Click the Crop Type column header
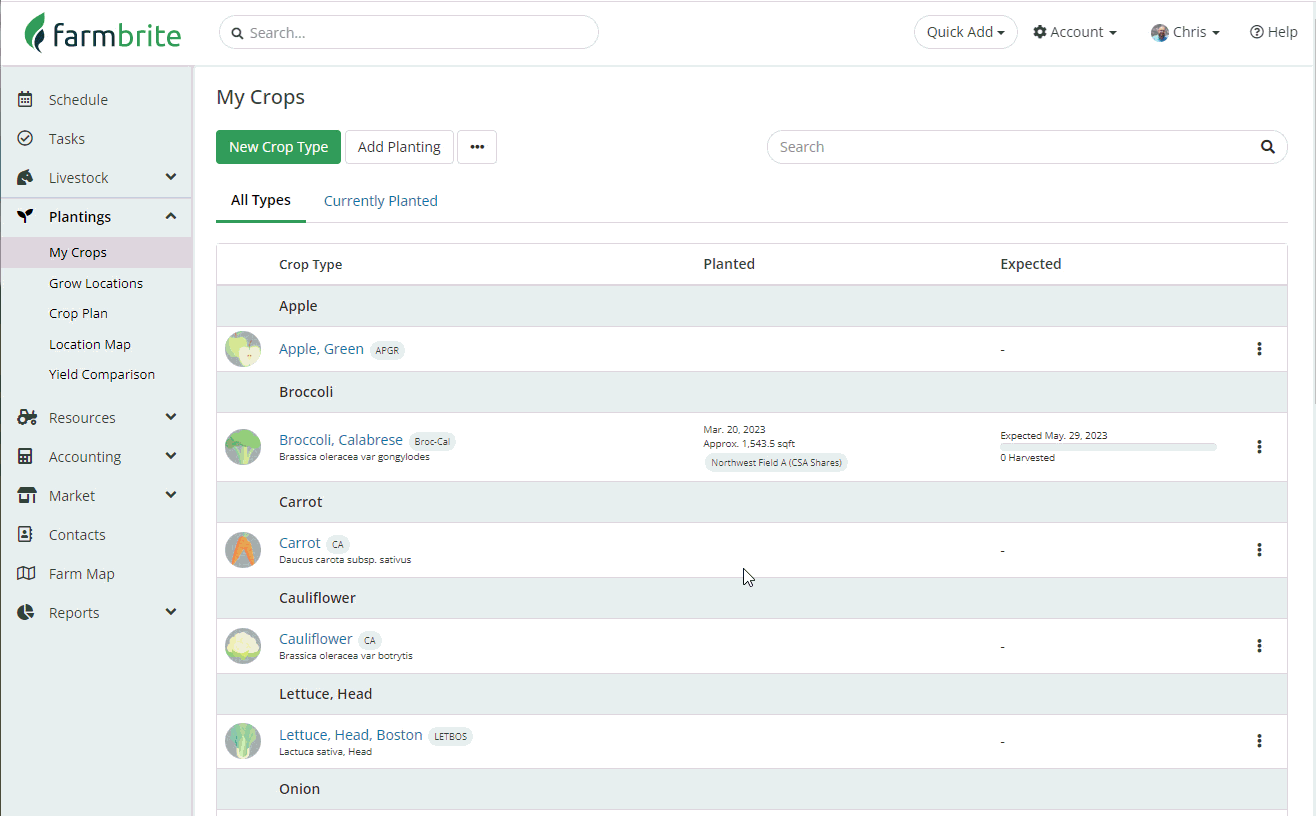 coord(311,265)
